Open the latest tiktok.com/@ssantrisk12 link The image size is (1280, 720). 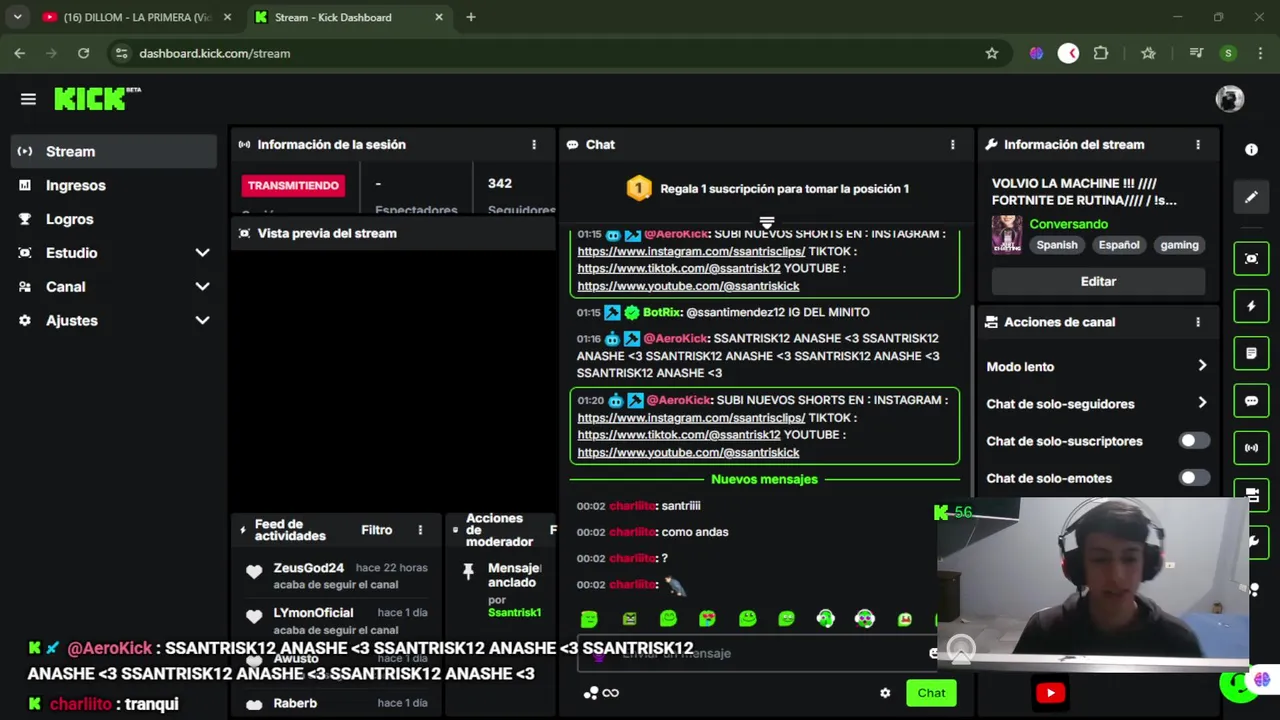[x=679, y=435]
